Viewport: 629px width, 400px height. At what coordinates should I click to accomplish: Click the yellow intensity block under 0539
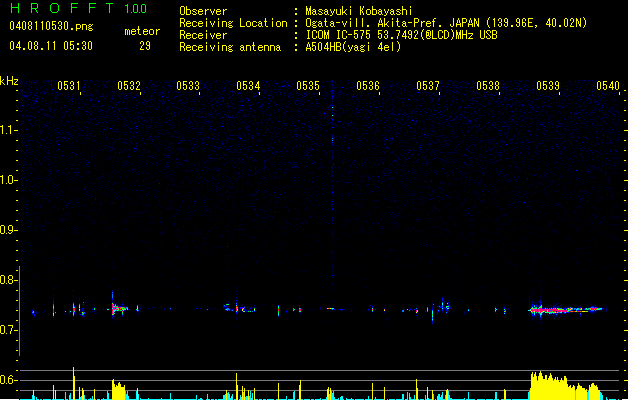(566, 385)
